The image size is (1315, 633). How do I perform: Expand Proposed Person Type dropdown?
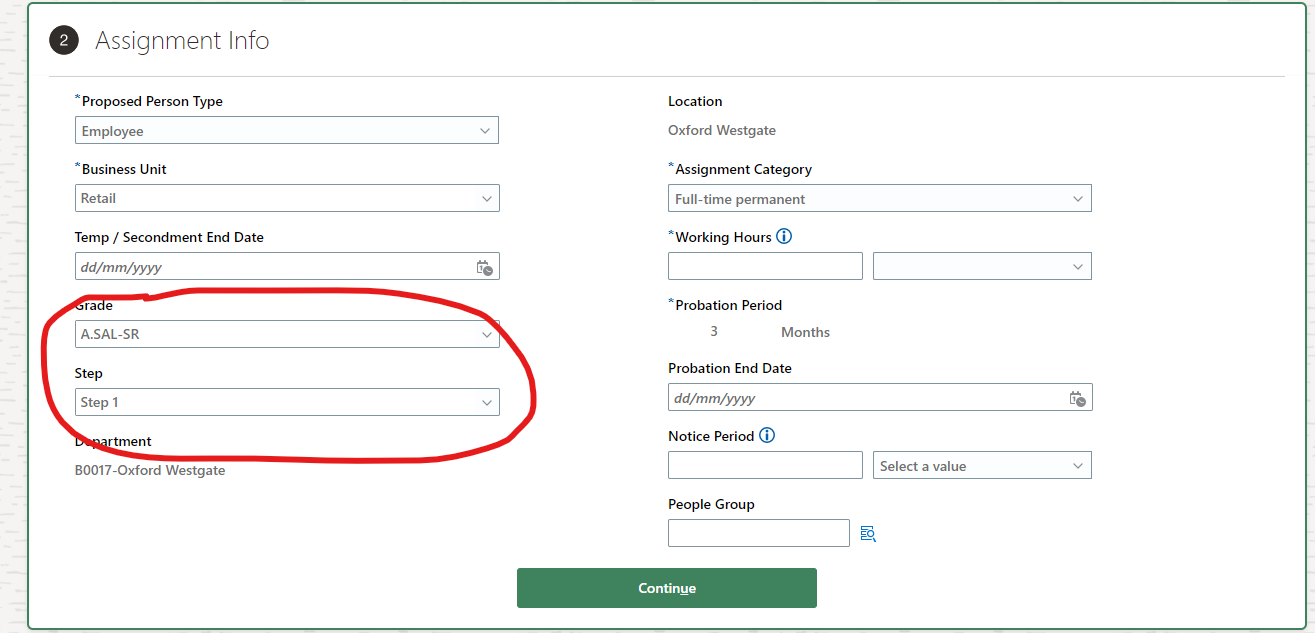pyautogui.click(x=287, y=131)
